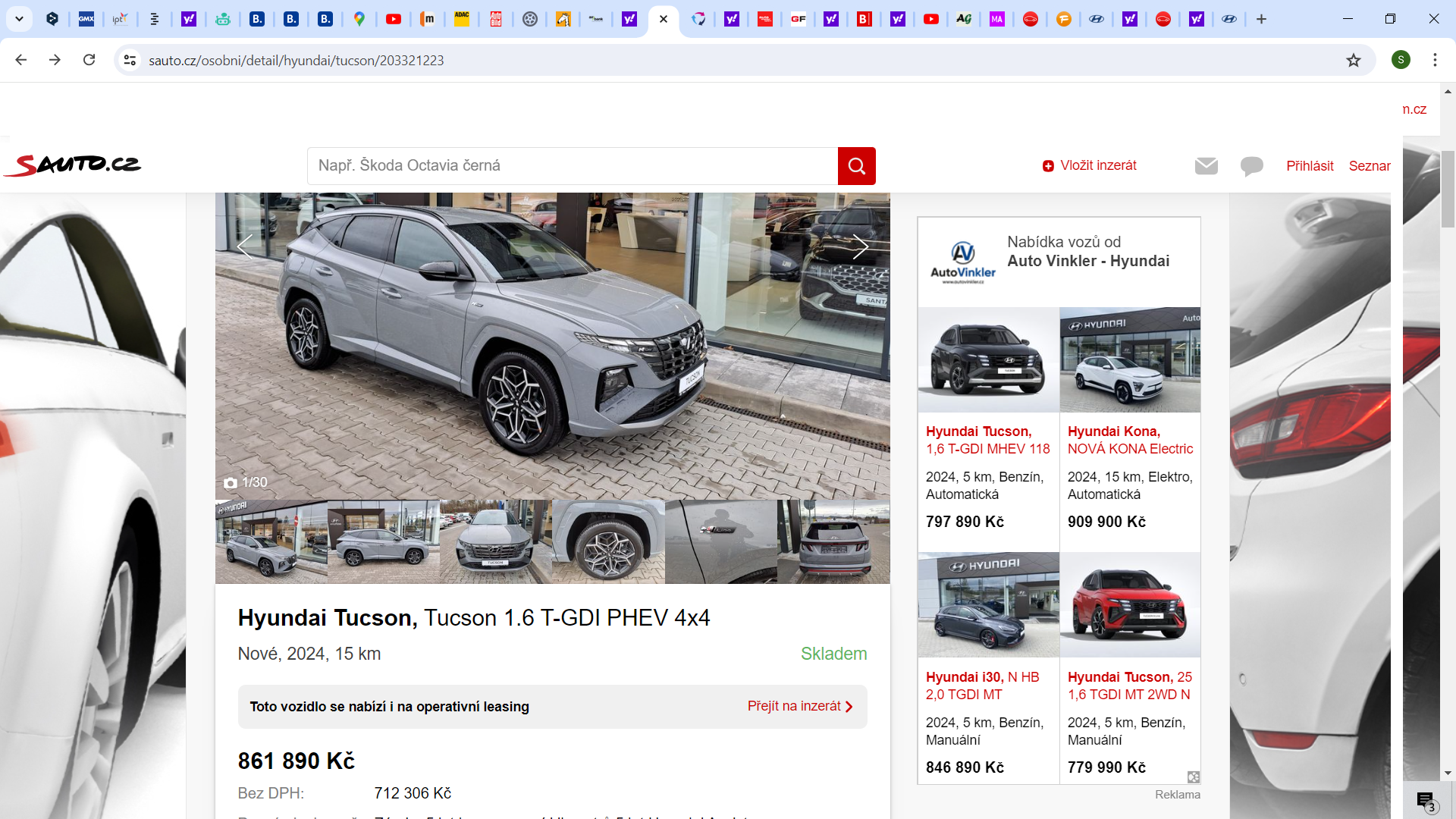Click the address bar URL
The height and width of the screenshot is (819, 1456).
tap(296, 61)
